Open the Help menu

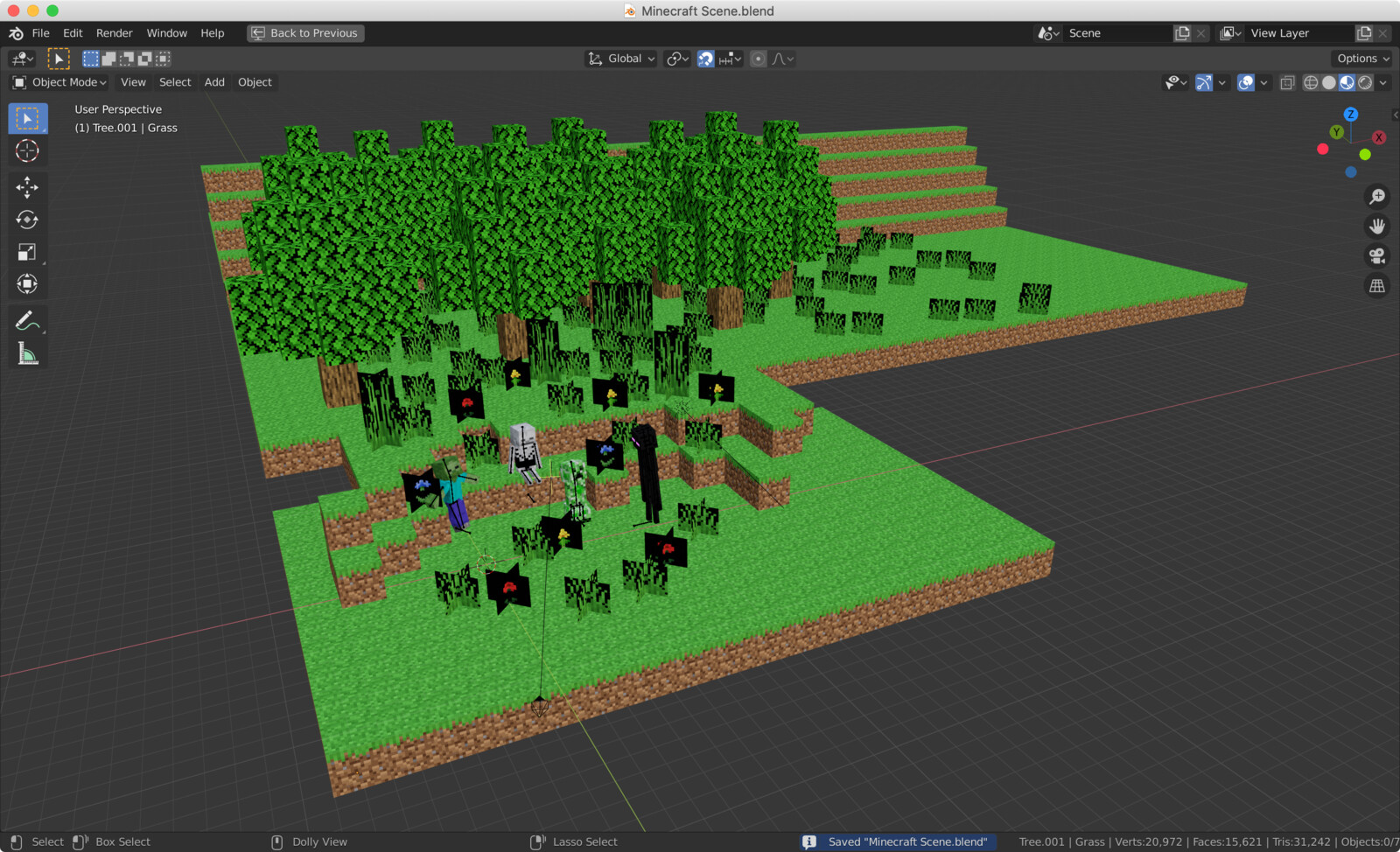pyautogui.click(x=213, y=33)
